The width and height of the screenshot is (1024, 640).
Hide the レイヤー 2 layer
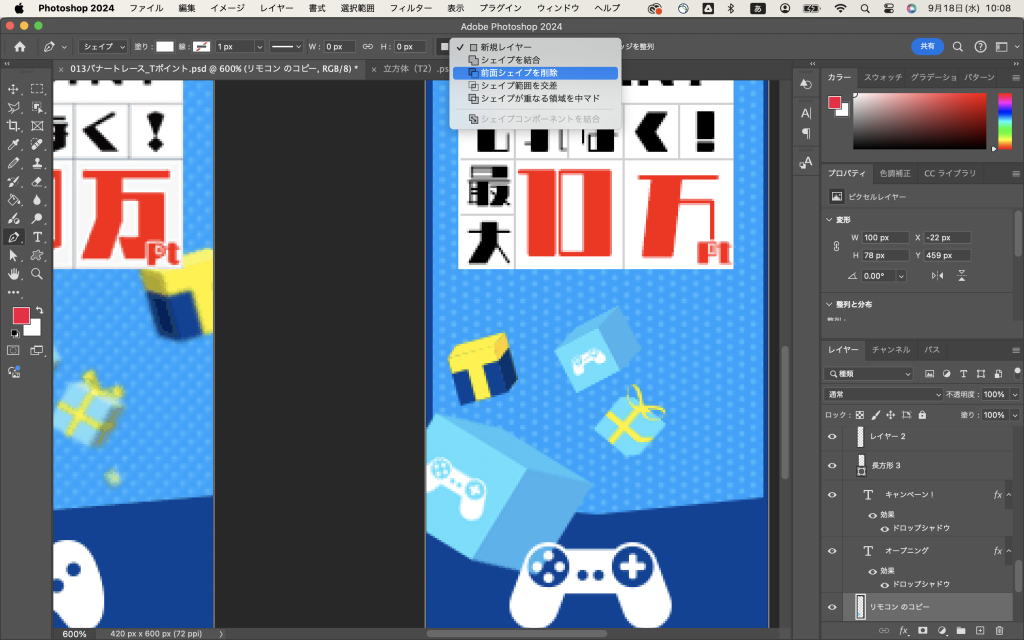click(832, 436)
